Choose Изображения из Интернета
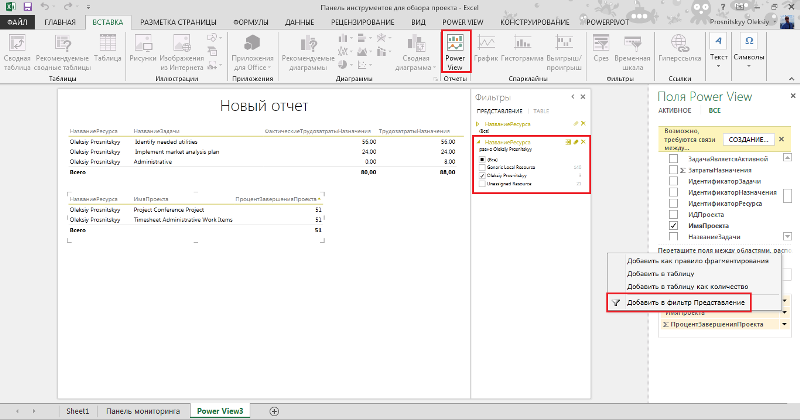 point(182,52)
